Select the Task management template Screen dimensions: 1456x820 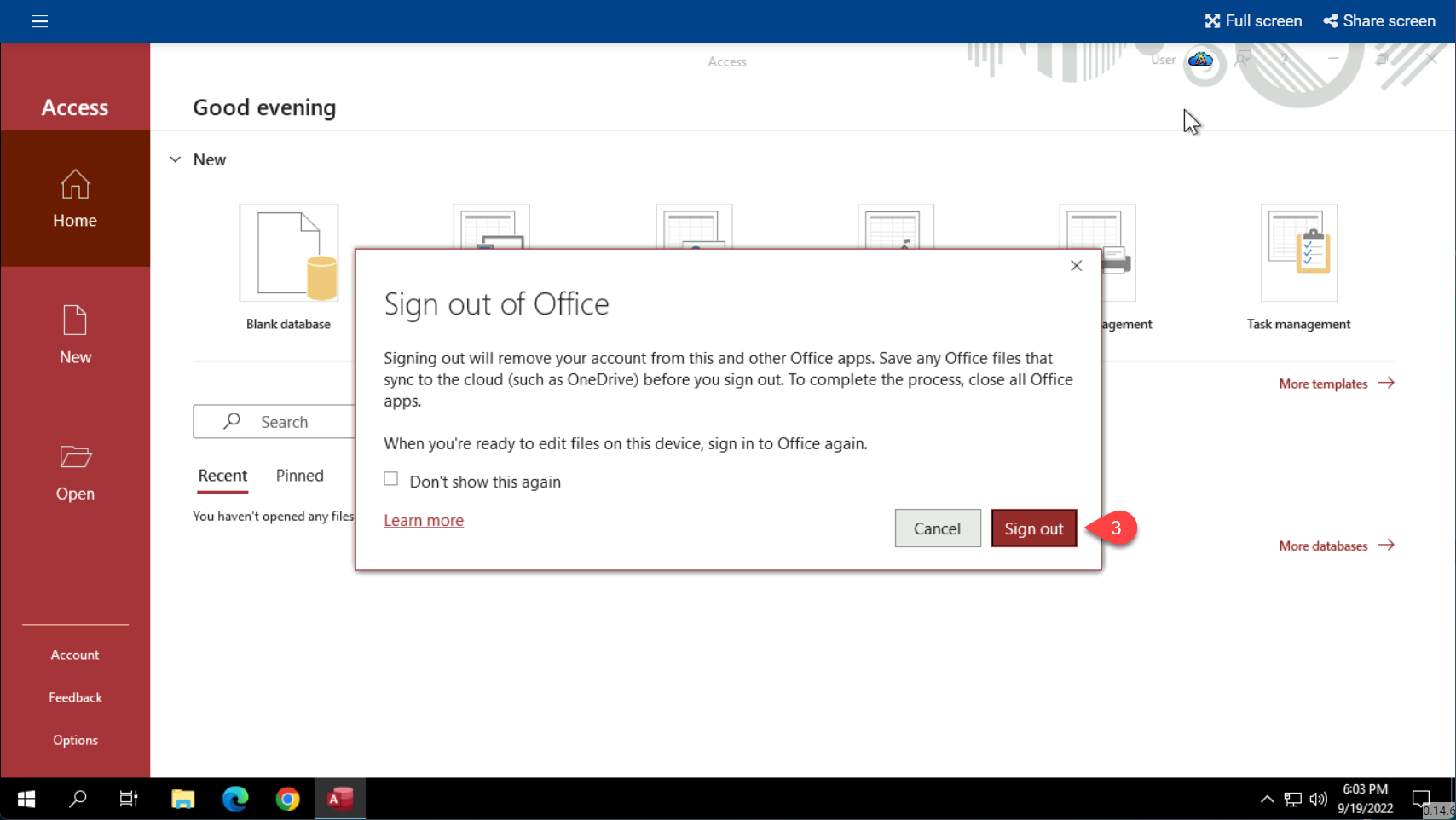[x=1298, y=267]
